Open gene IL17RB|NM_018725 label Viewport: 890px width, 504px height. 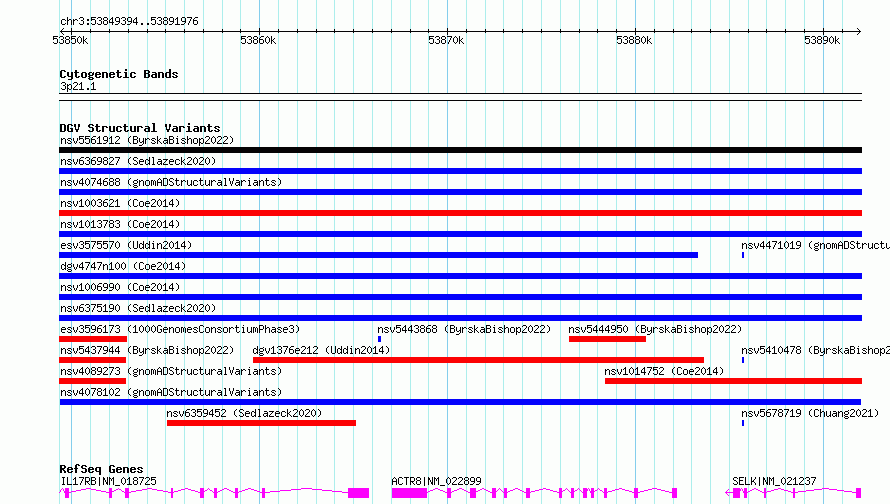(108, 481)
